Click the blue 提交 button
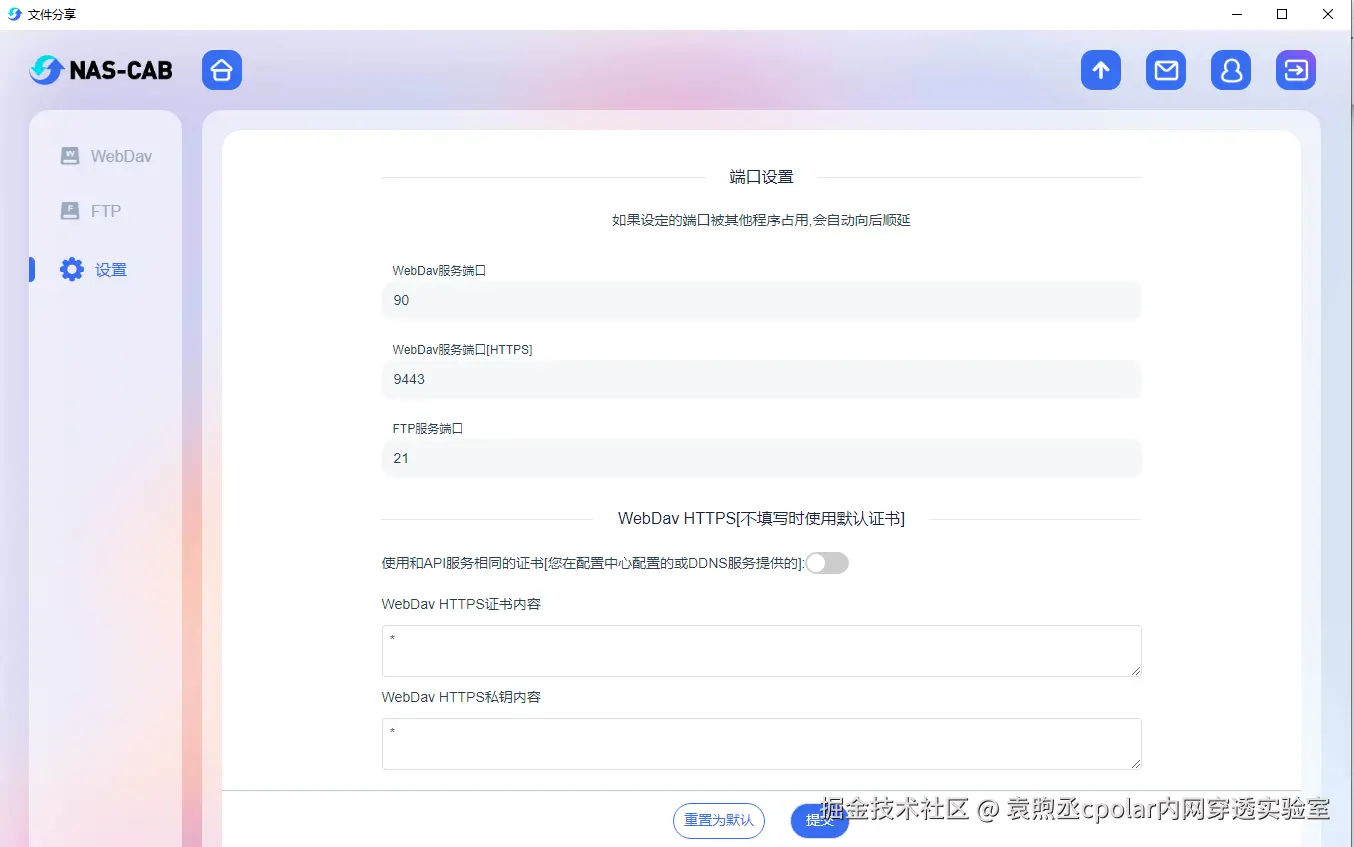 pyautogui.click(x=820, y=820)
